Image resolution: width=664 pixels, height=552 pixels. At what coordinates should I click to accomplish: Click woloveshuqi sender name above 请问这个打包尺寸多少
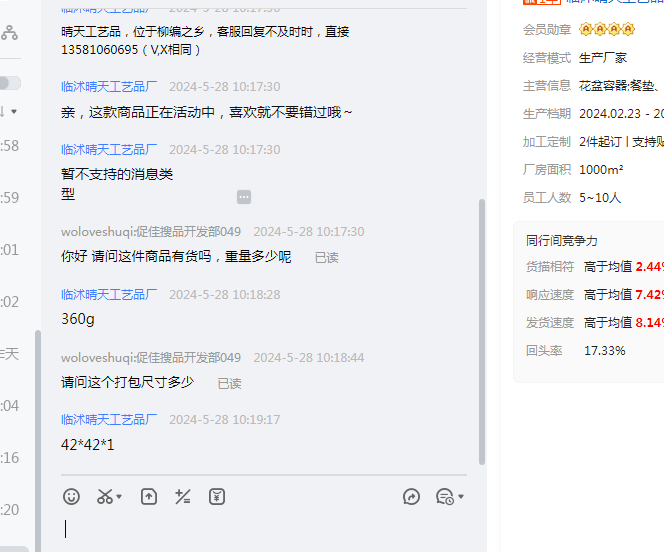(151, 358)
